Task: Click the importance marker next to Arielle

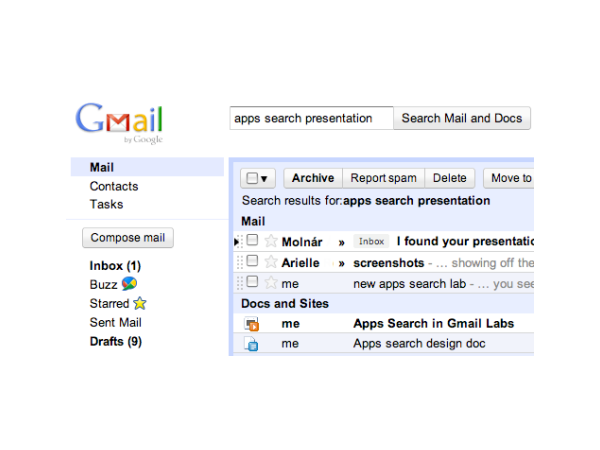Action: click(341, 263)
